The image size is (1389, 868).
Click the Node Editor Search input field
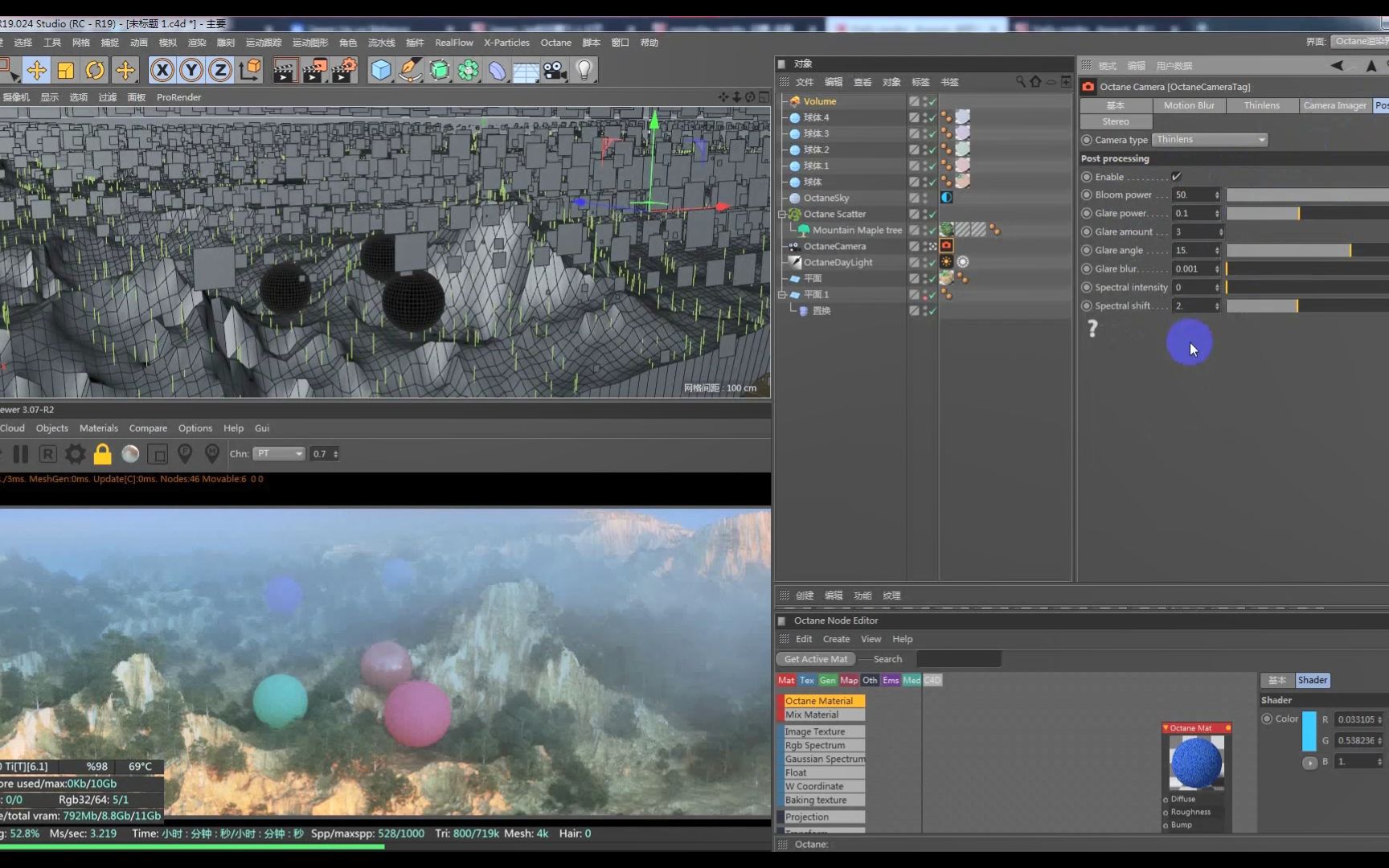tap(958, 659)
